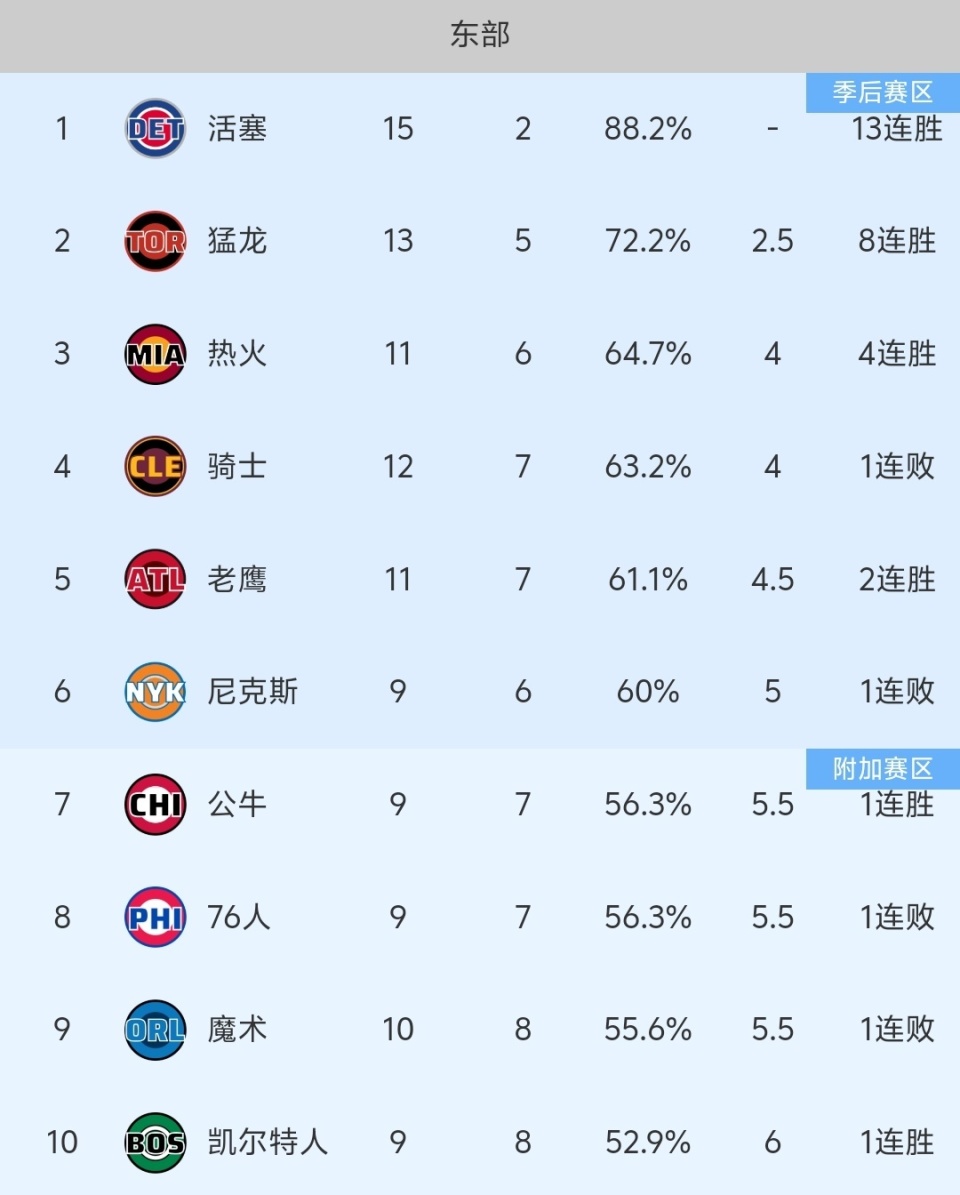Viewport: 960px width, 1195px height.
Task: Open the 活塞 team name
Action: pyautogui.click(x=237, y=128)
